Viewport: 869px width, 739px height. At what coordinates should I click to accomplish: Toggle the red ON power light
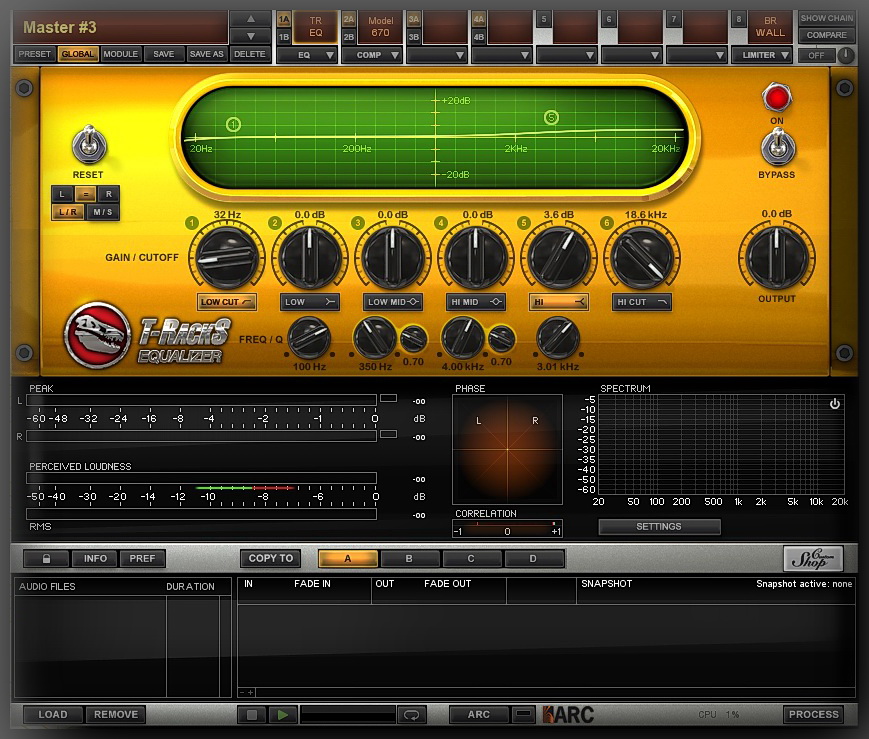tap(777, 98)
